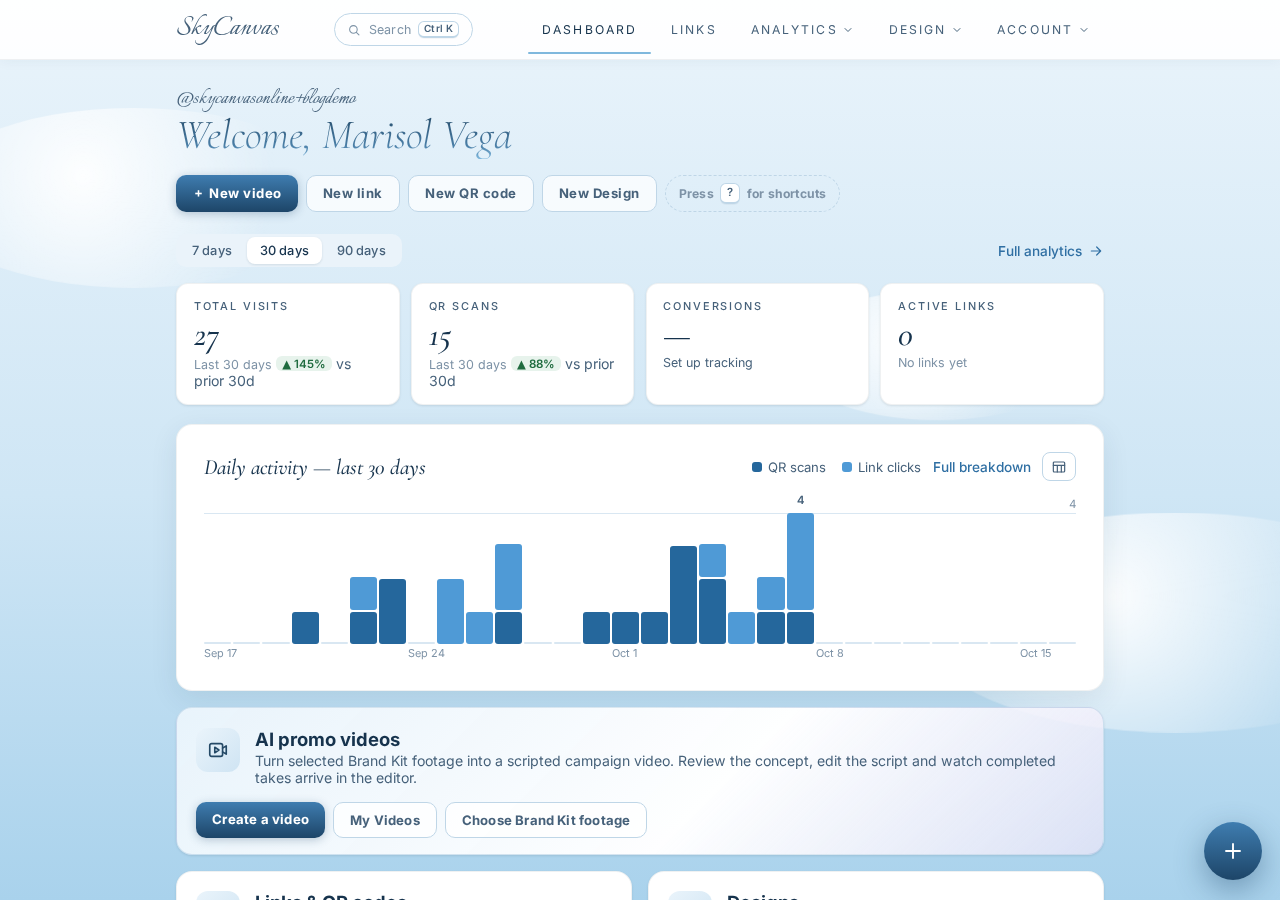
Task: Expand the Design menu
Action: click(925, 30)
